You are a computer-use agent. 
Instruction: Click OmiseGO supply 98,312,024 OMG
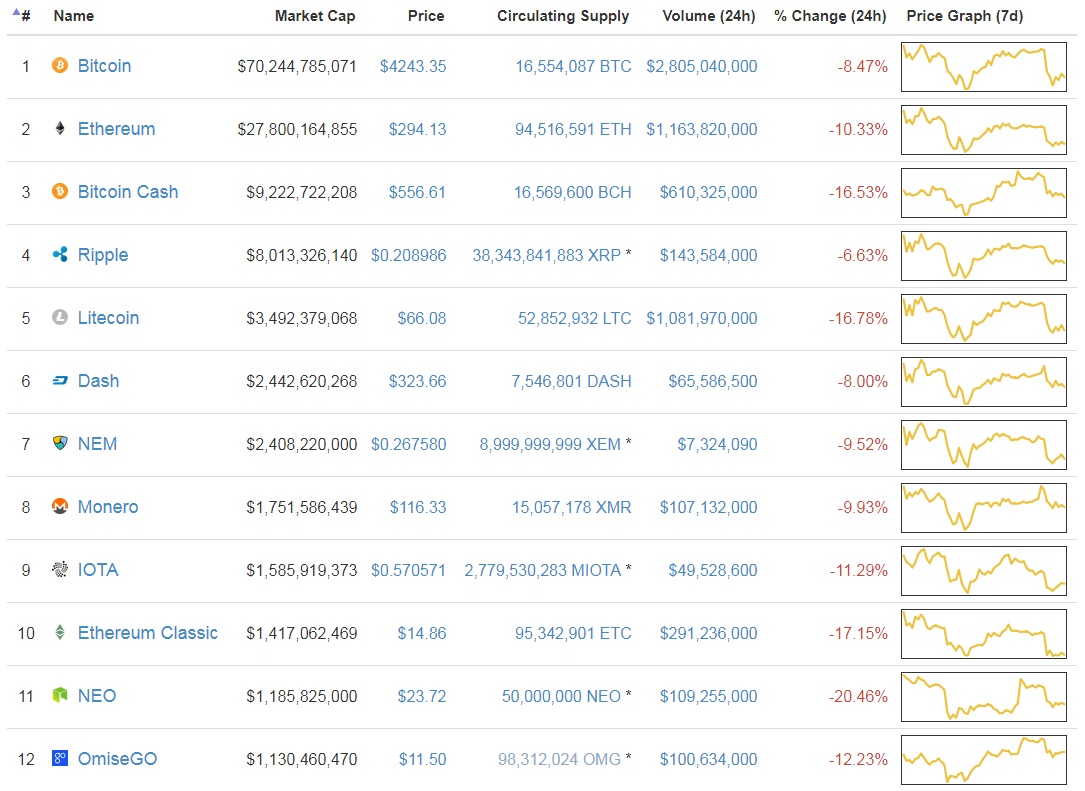(559, 759)
